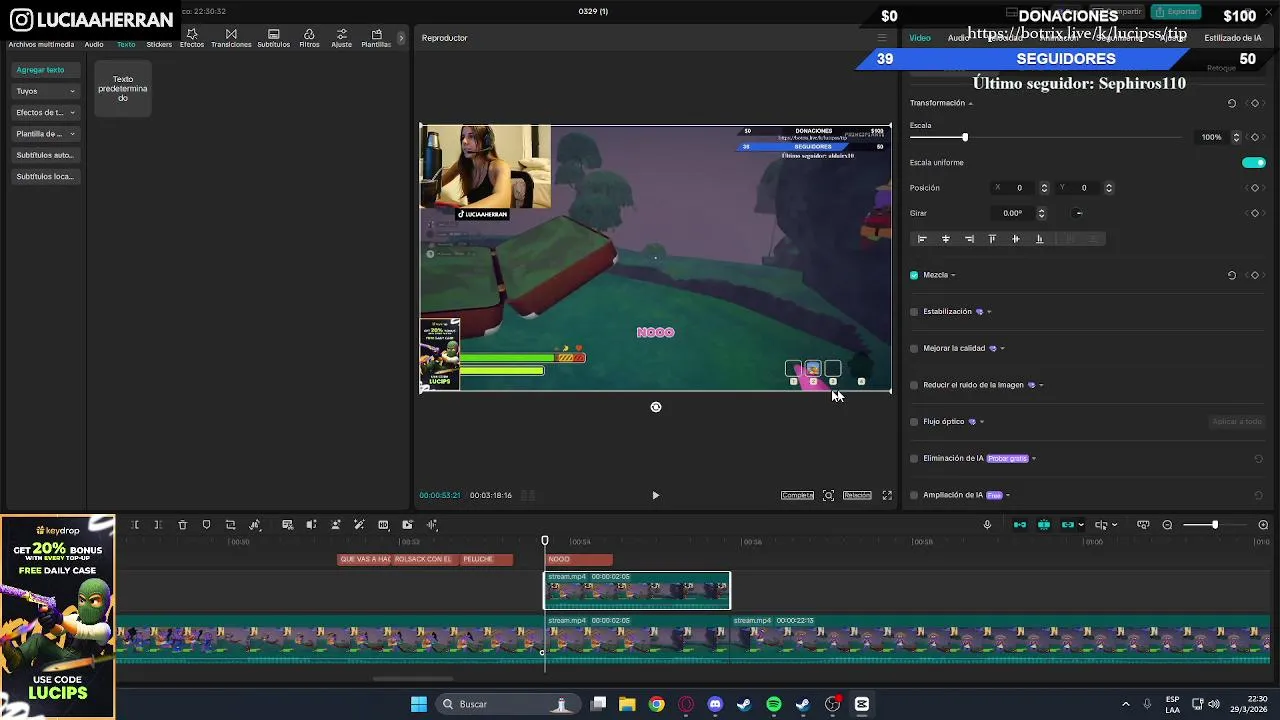Expand the Plantilla de texto dropdown
Image resolution: width=1280 pixels, height=720 pixels.
pyautogui.click(x=45, y=134)
